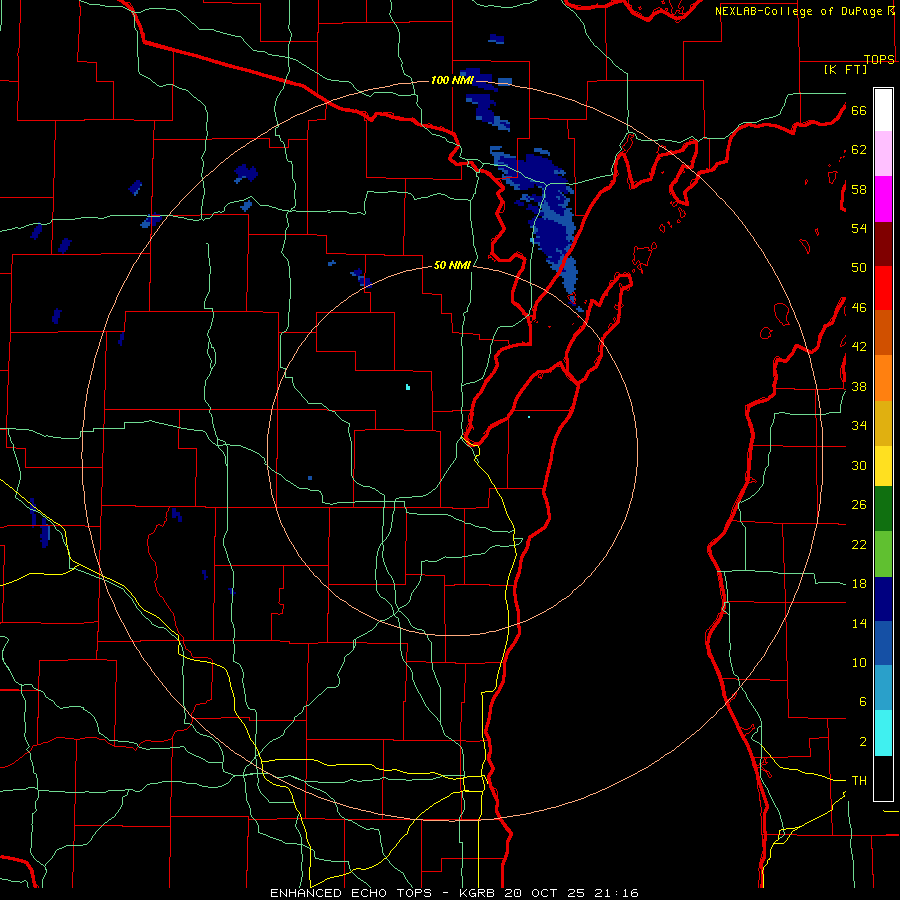
Task: Click the cyan 2-6 legend swatch
Action: (x=883, y=733)
